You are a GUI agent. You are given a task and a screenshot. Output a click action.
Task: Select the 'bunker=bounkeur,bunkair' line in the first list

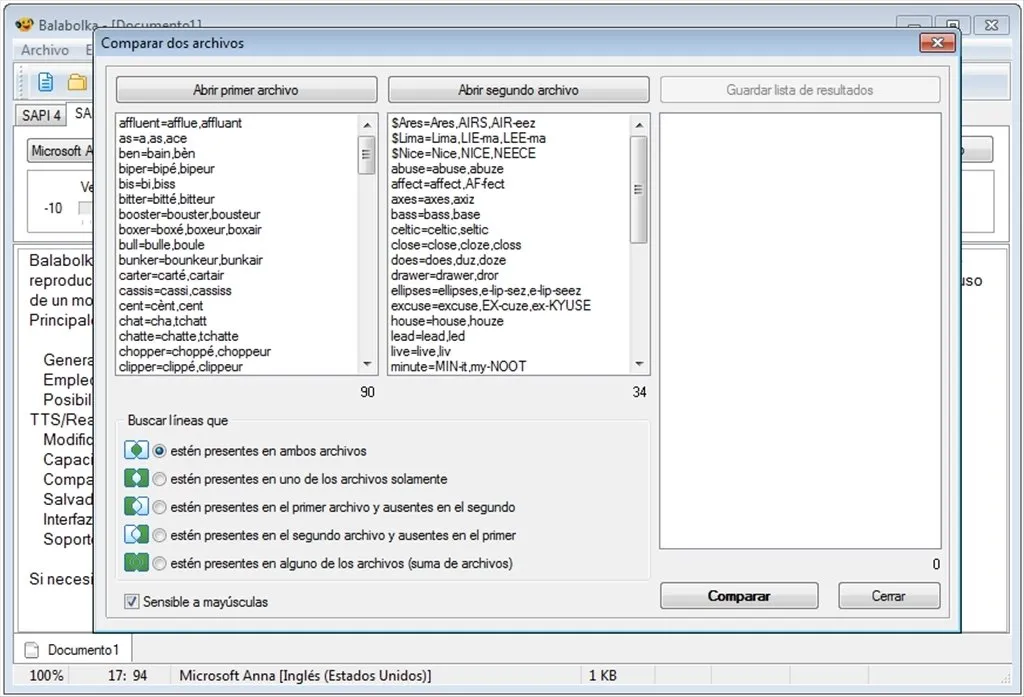tap(191, 260)
